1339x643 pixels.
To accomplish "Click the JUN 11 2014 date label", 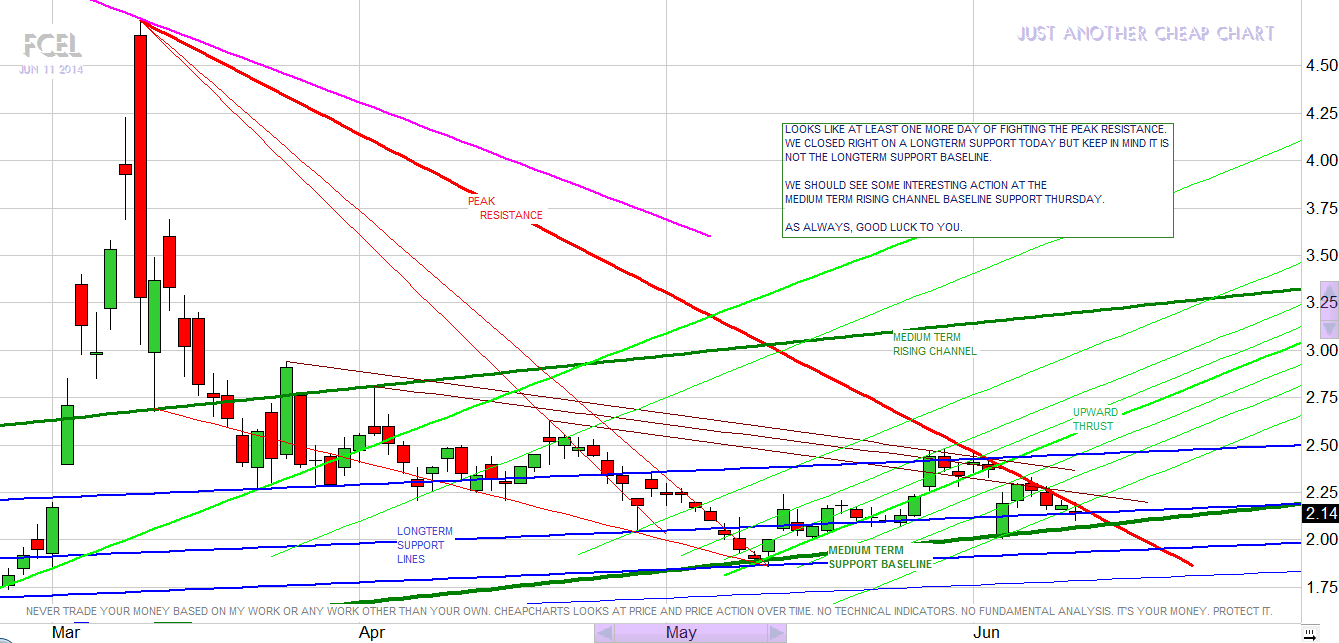I will 50,70.
